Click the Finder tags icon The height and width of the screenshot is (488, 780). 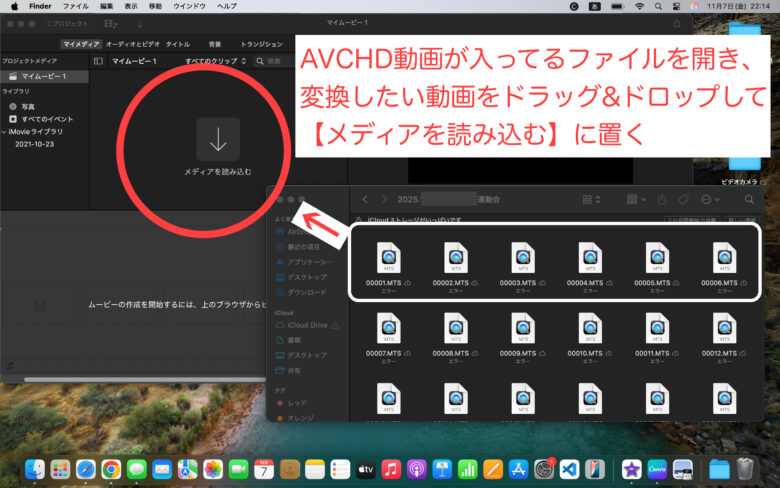point(683,199)
